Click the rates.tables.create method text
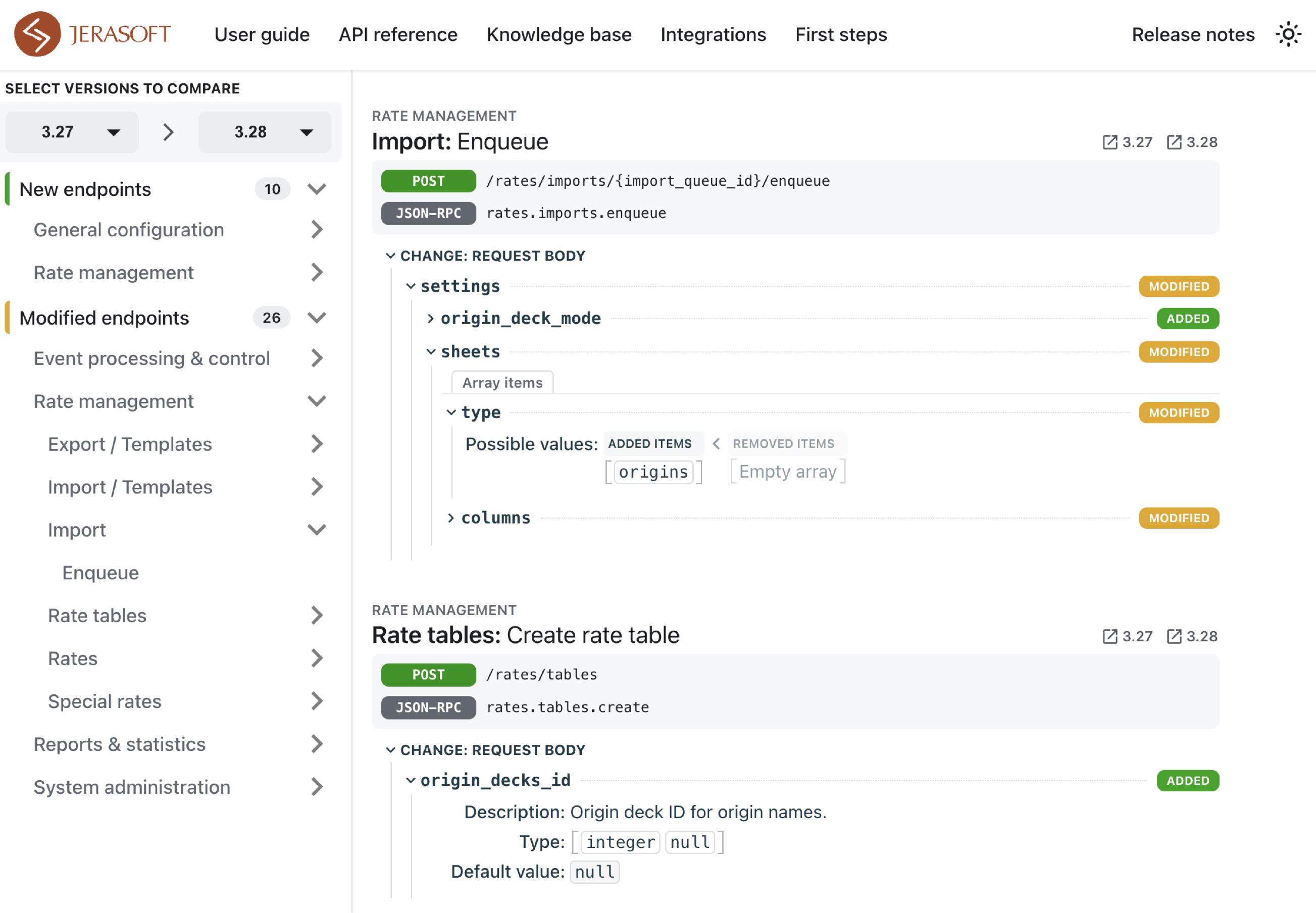The width and height of the screenshot is (1316, 913). point(567,707)
